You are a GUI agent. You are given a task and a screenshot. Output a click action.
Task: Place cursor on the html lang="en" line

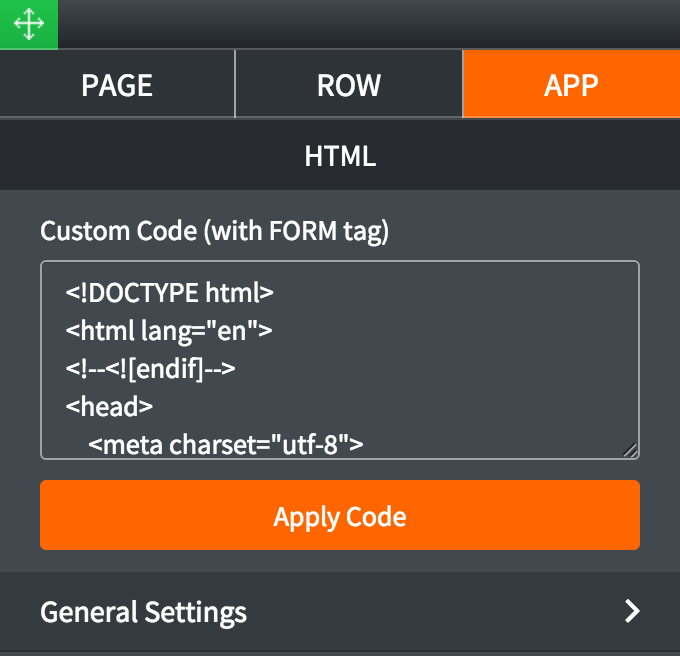tap(169, 330)
